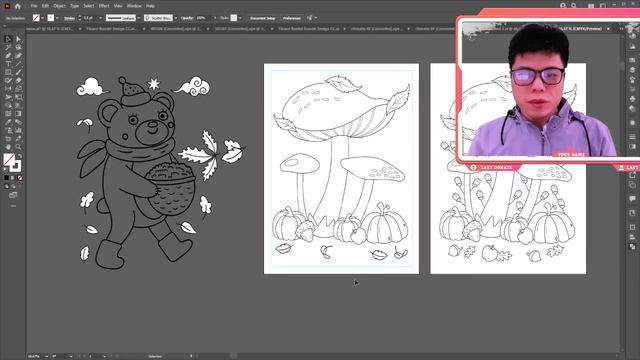
Task: Open Opacity panel link in control bar
Action: pos(187,18)
